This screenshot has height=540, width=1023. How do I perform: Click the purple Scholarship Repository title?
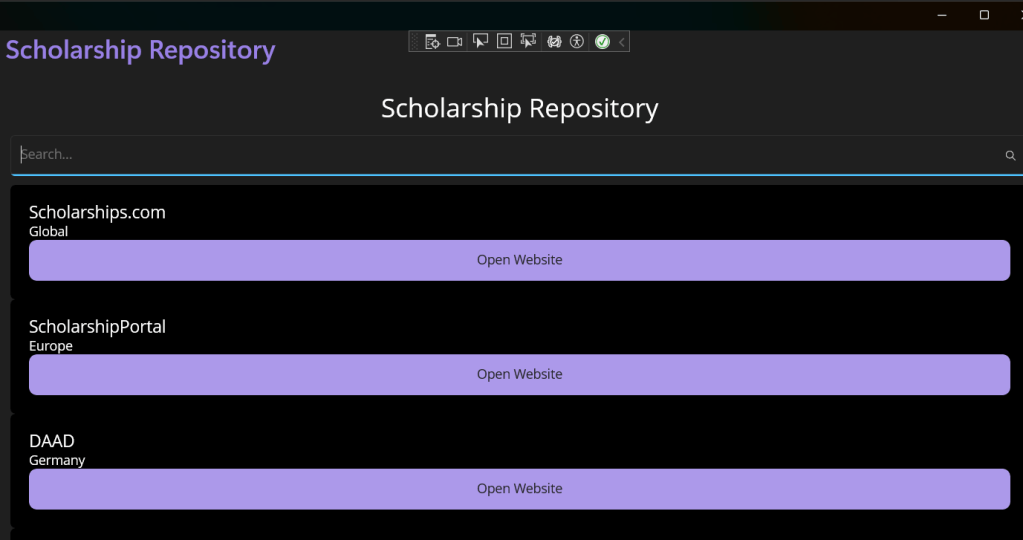140,50
